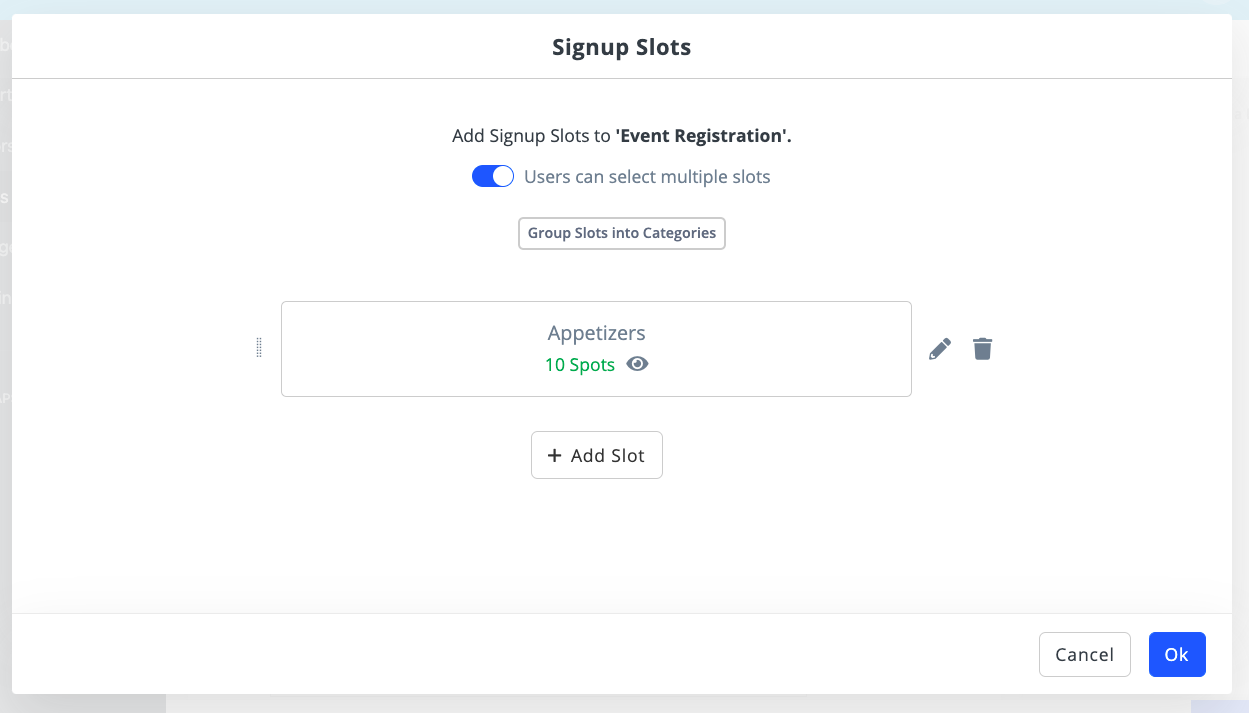This screenshot has width=1249, height=713.
Task: Click the green '10 Spots' text
Action: [x=580, y=365]
